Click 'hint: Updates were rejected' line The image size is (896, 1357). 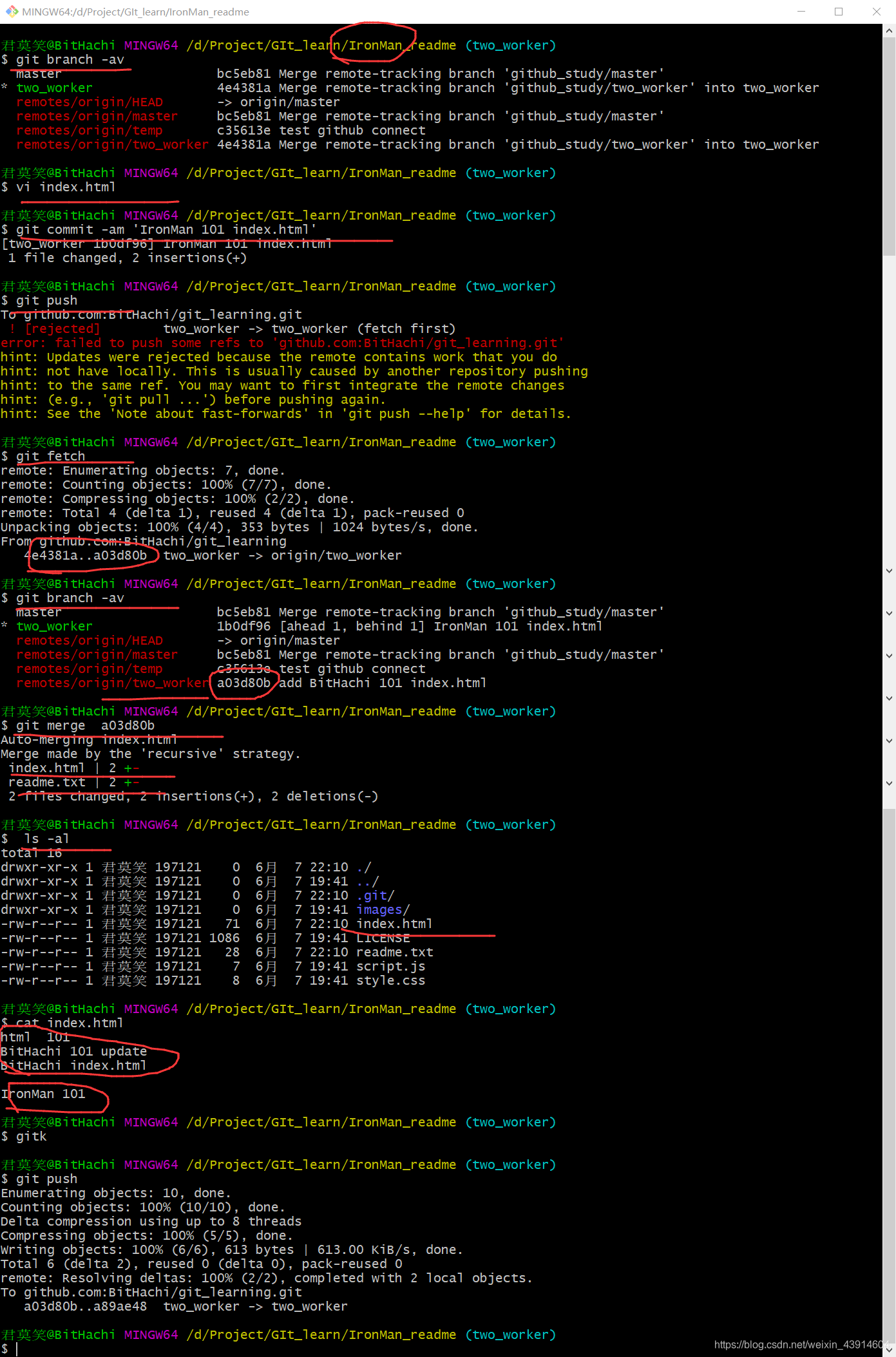[279, 357]
